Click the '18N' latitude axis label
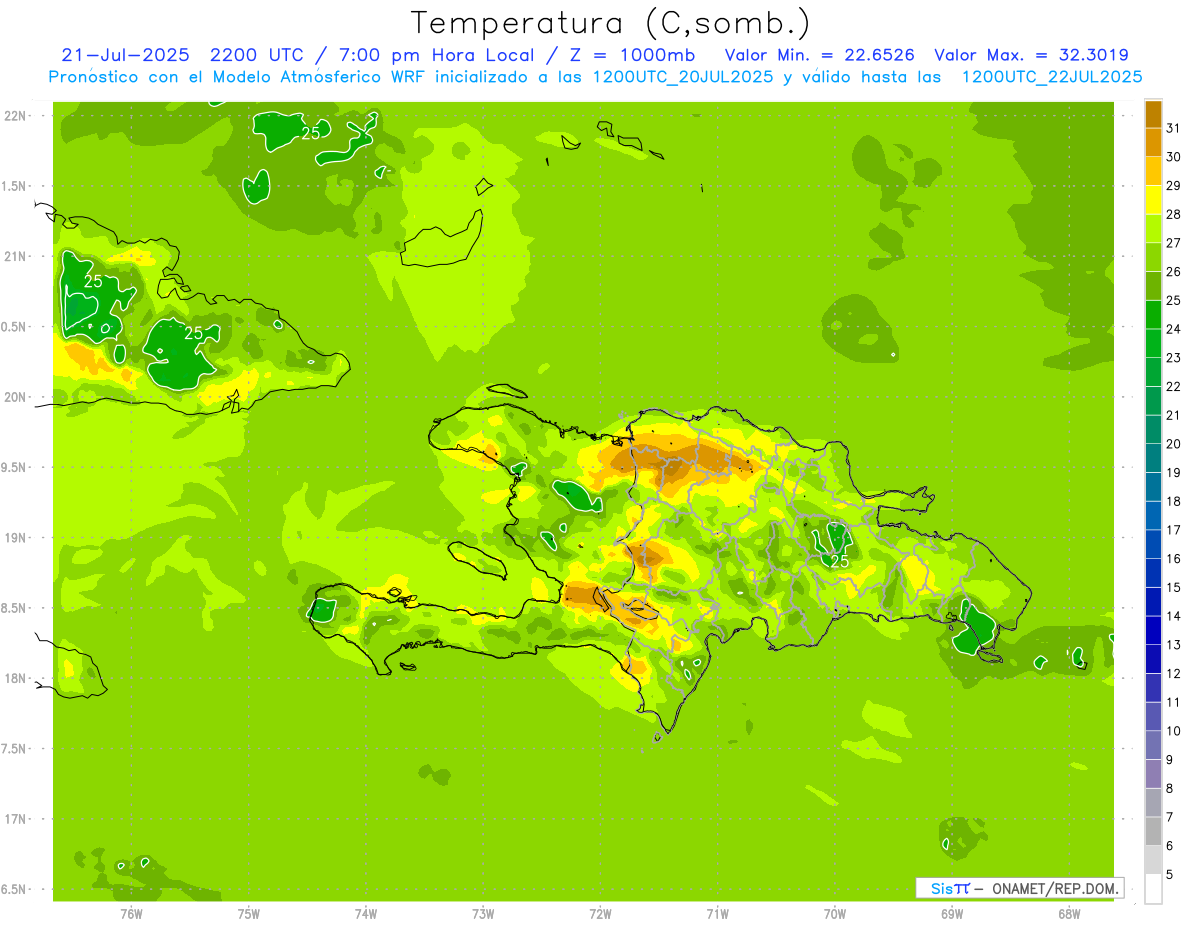 click(x=15, y=678)
